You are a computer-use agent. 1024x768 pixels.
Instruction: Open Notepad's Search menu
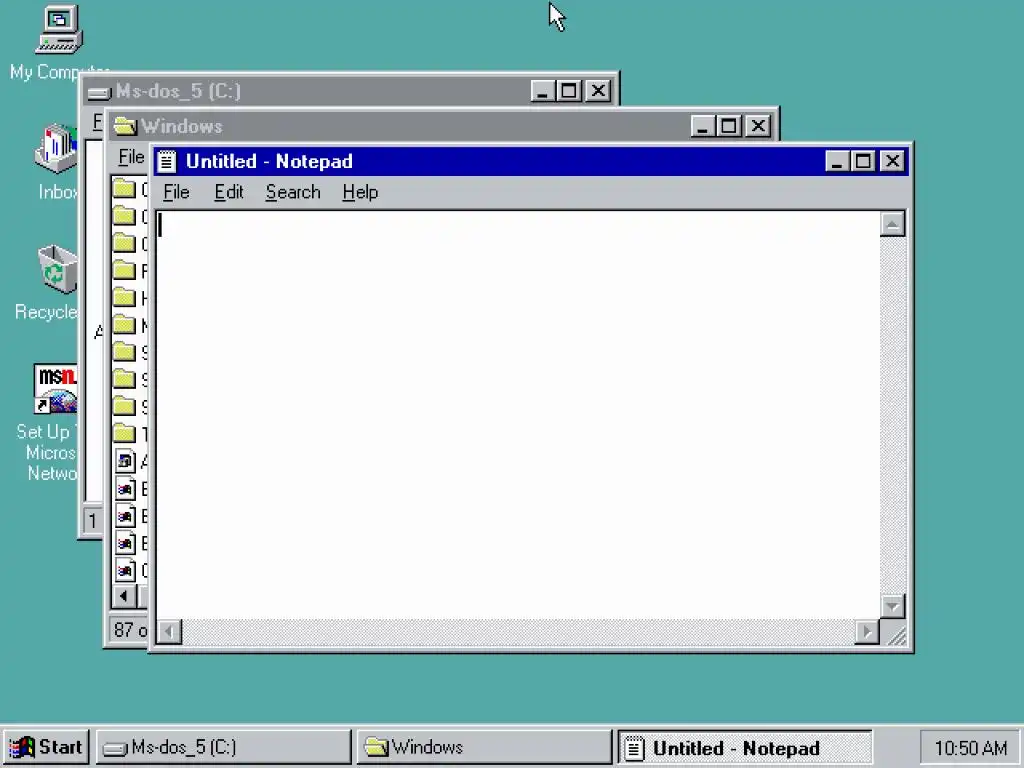pos(293,192)
